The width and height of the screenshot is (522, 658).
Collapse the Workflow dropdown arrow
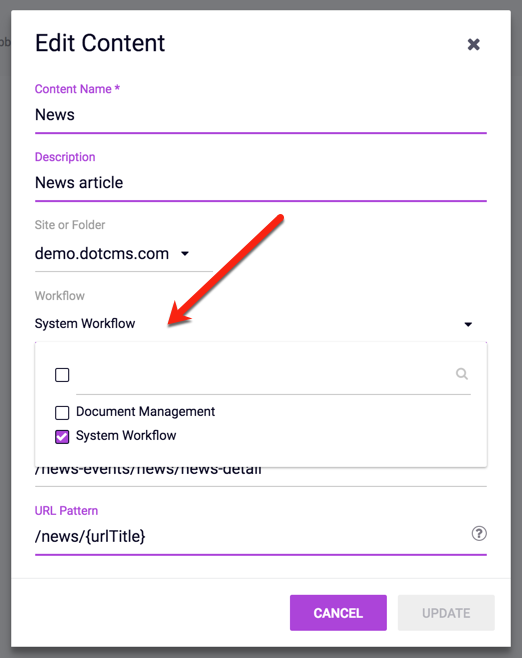click(468, 324)
